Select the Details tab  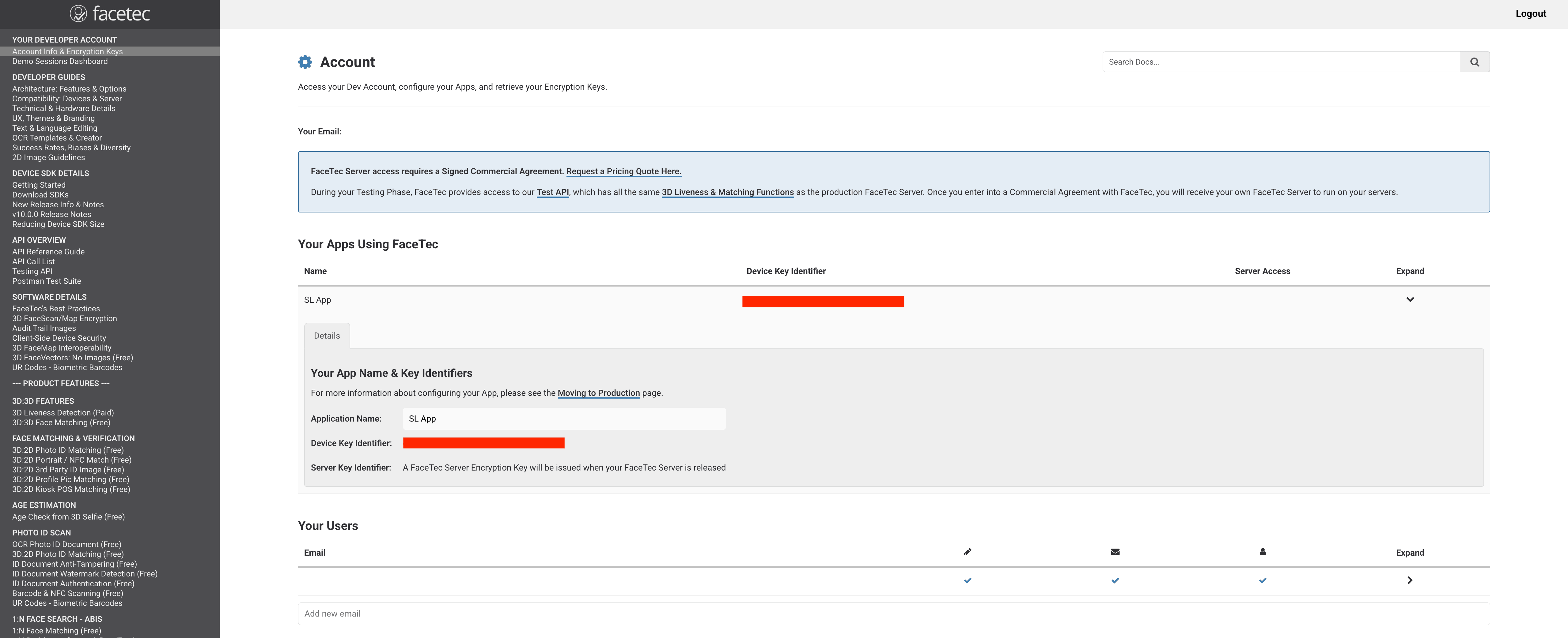point(327,336)
